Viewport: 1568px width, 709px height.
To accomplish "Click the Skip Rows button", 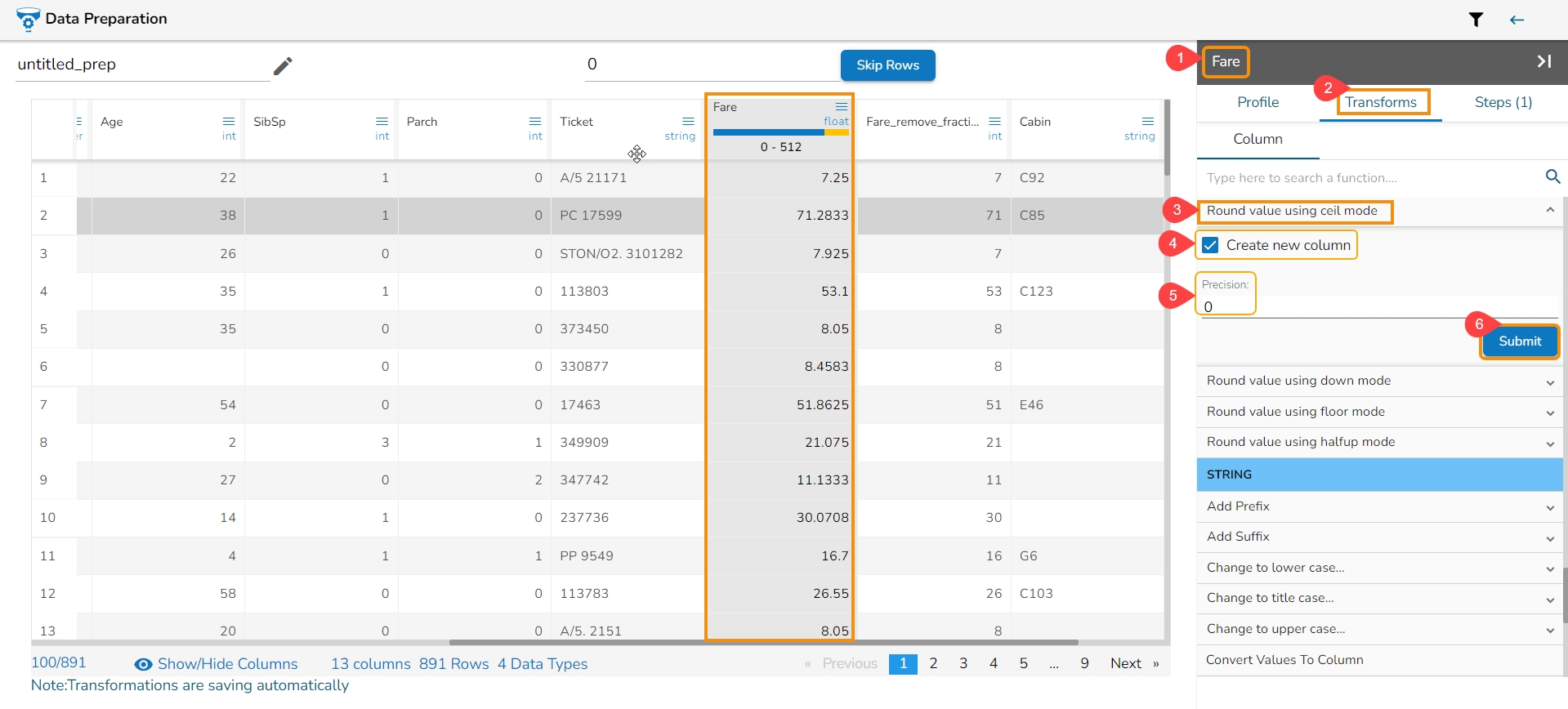I will pos(887,65).
